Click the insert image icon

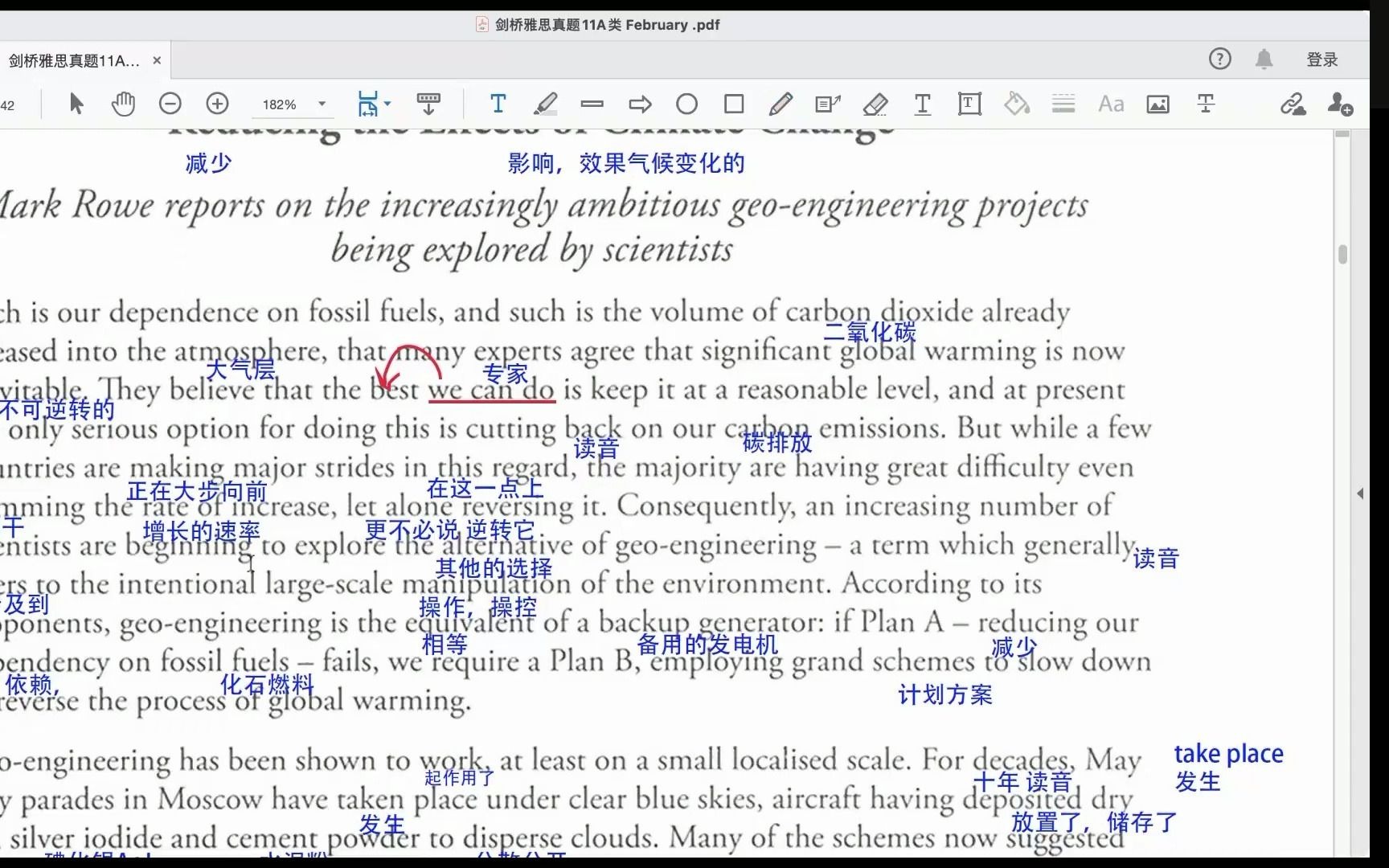[x=1158, y=104]
